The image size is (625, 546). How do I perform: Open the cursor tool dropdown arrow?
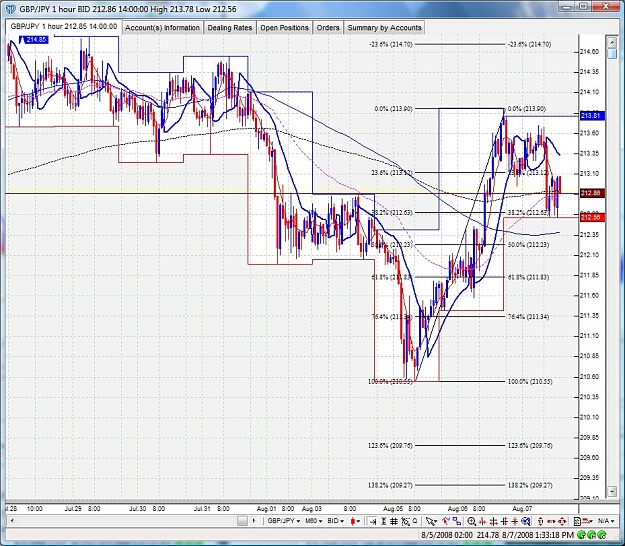(435, 521)
